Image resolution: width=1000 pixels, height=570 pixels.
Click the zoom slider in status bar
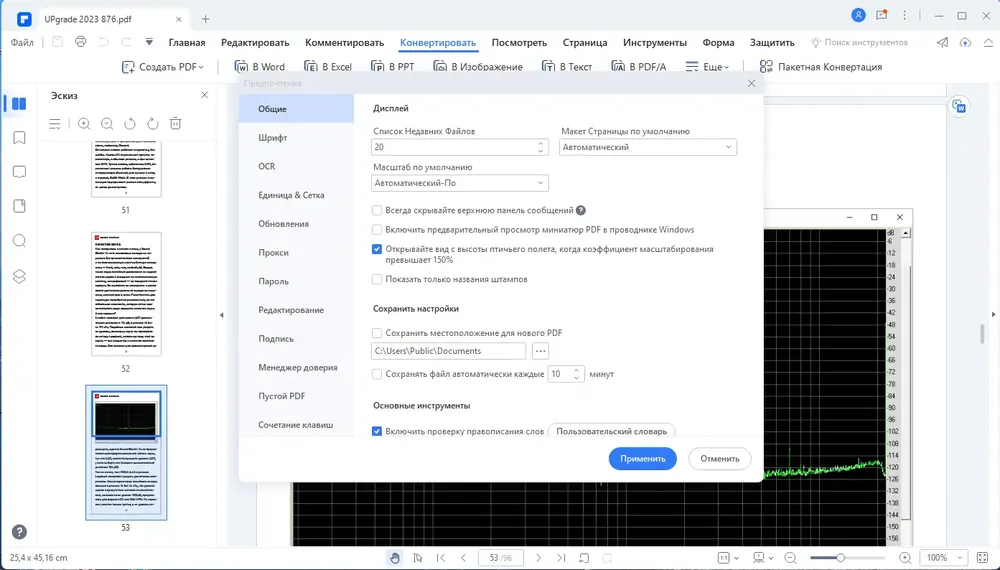point(847,558)
